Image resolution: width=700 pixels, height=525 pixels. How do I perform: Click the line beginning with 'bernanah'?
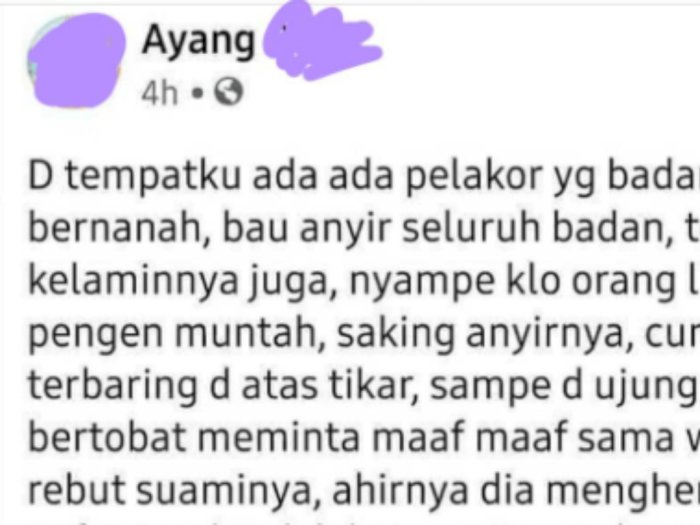tap(363, 229)
